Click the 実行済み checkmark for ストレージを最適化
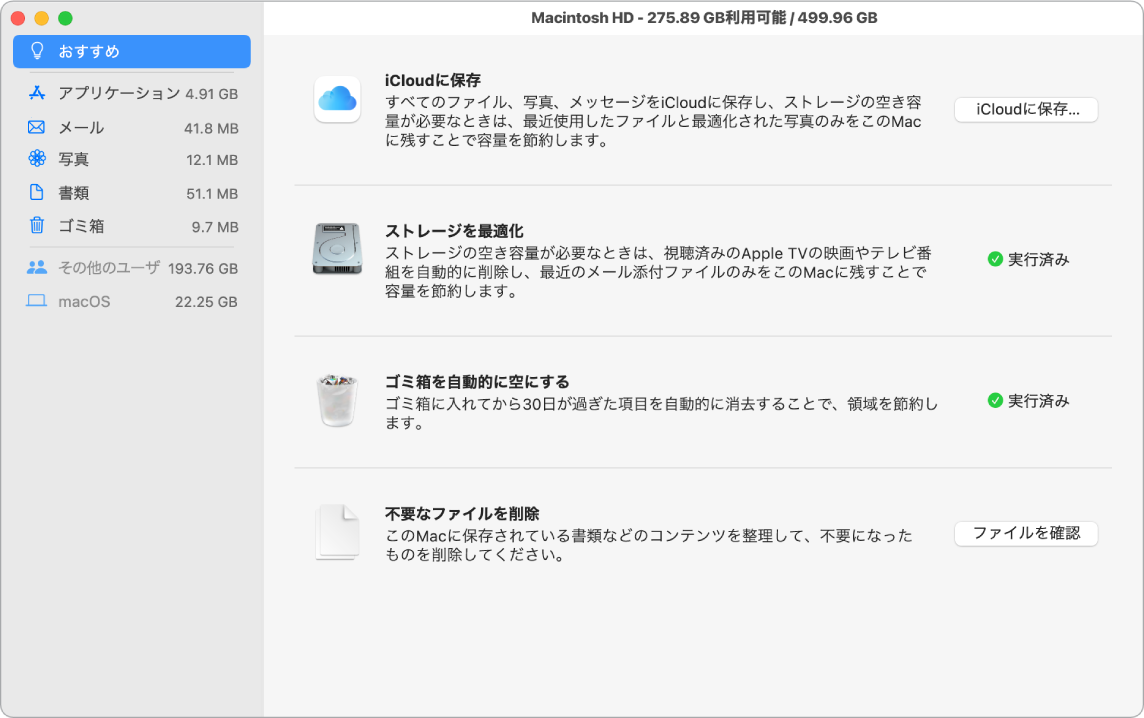 click(994, 260)
